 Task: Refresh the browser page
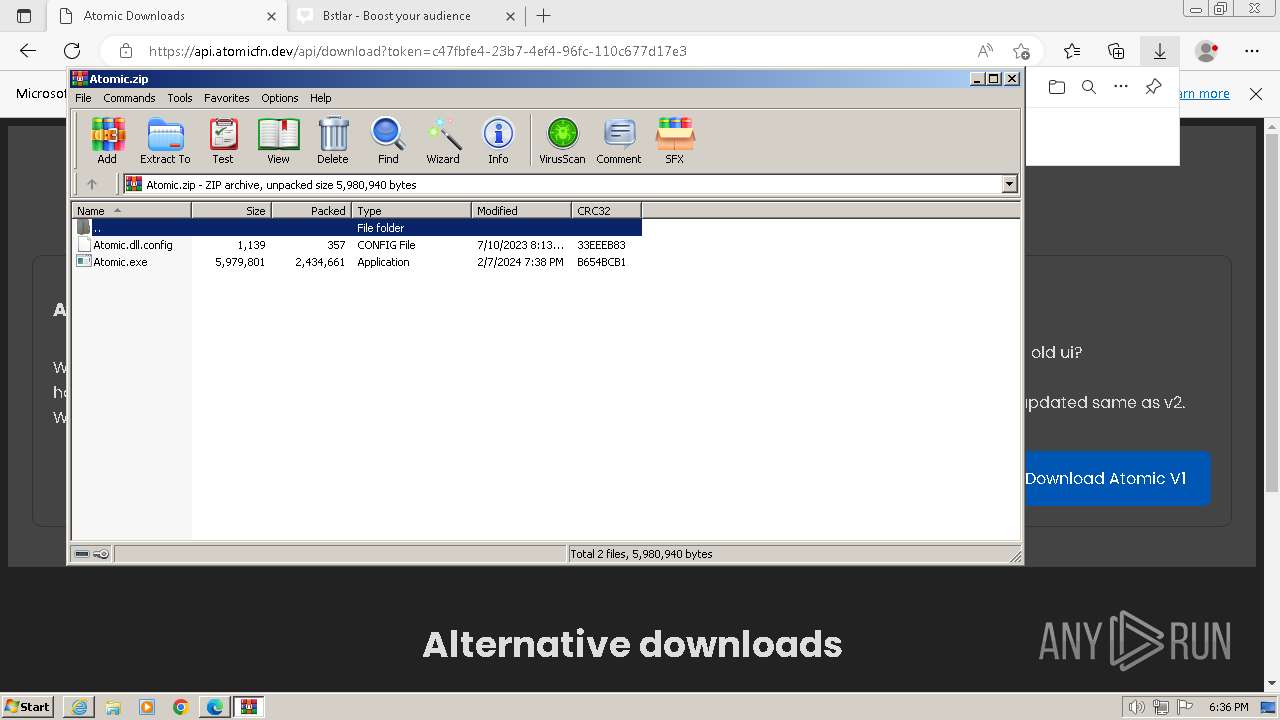tap(72, 51)
